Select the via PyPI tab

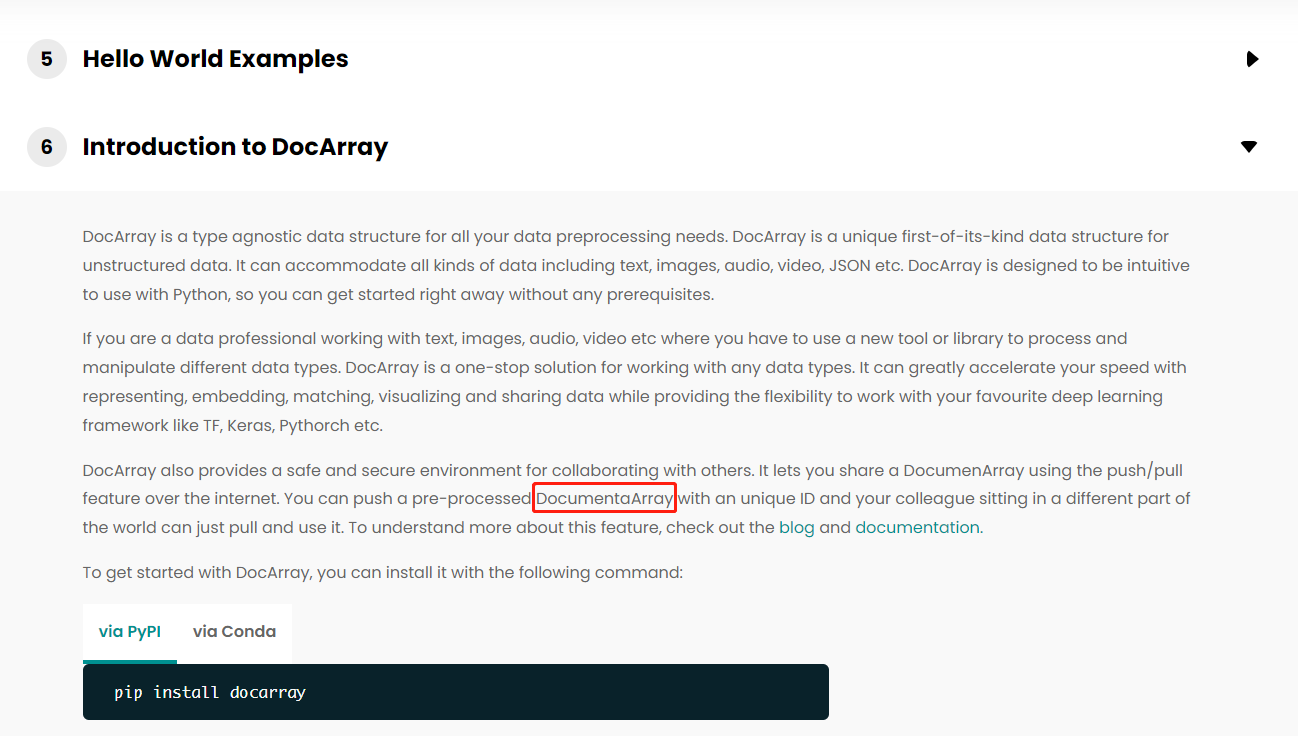[x=129, y=631]
